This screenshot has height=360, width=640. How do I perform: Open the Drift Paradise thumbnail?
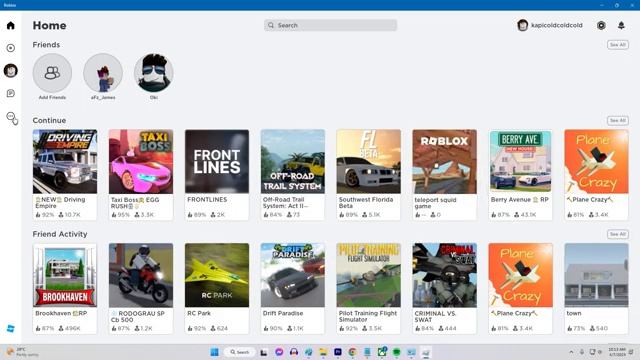coord(293,275)
